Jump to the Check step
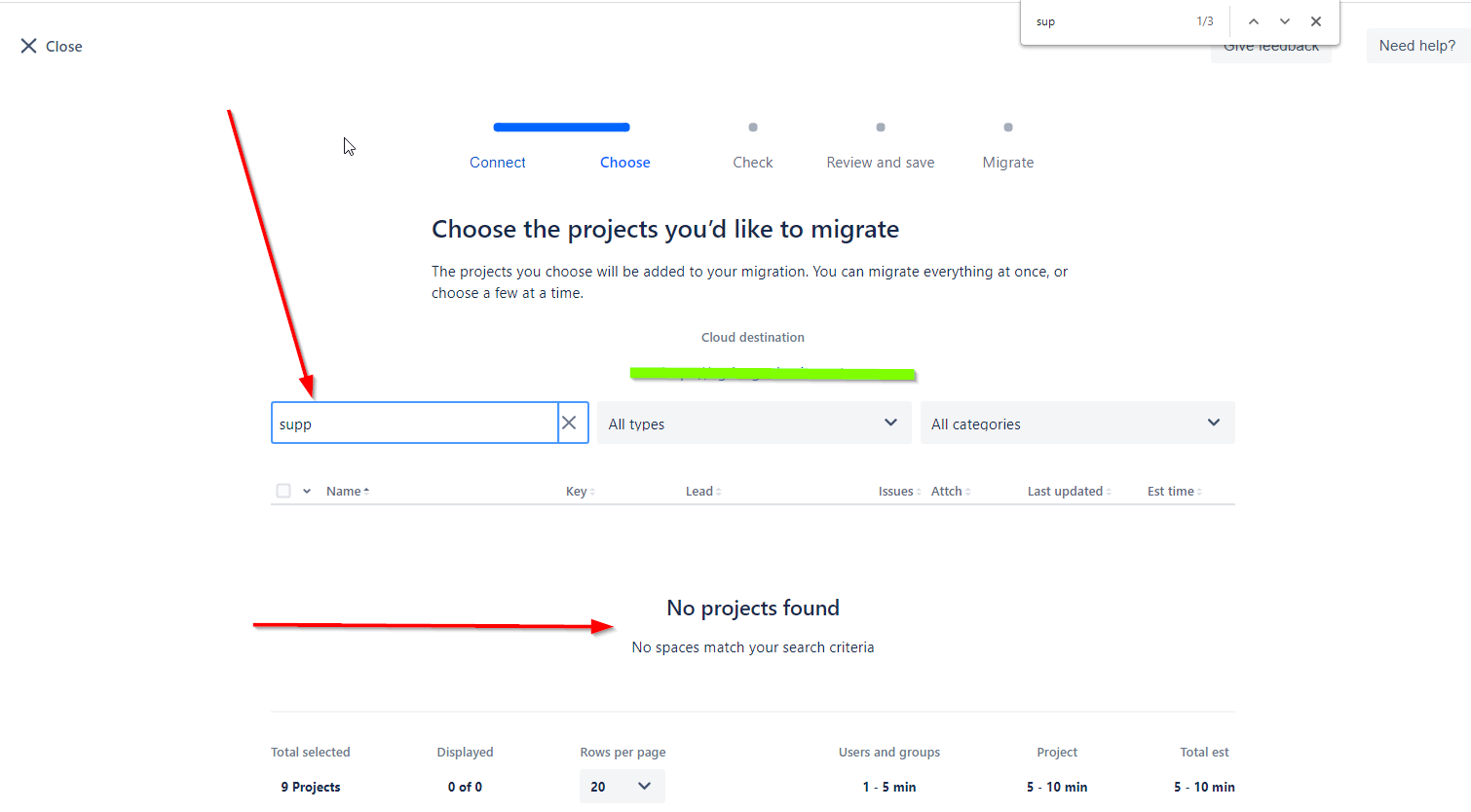 pos(753,163)
